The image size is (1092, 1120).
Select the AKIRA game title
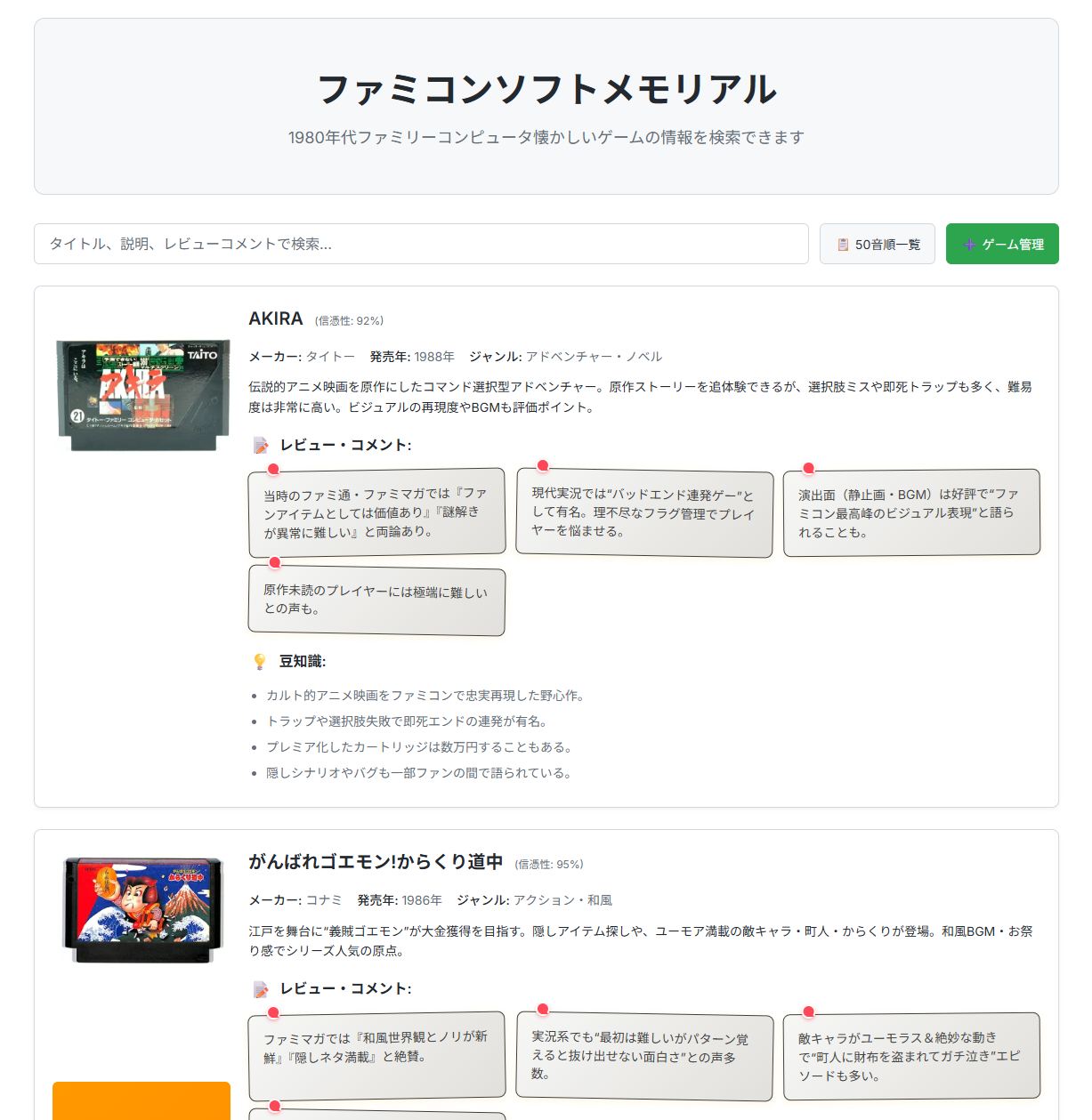276,318
